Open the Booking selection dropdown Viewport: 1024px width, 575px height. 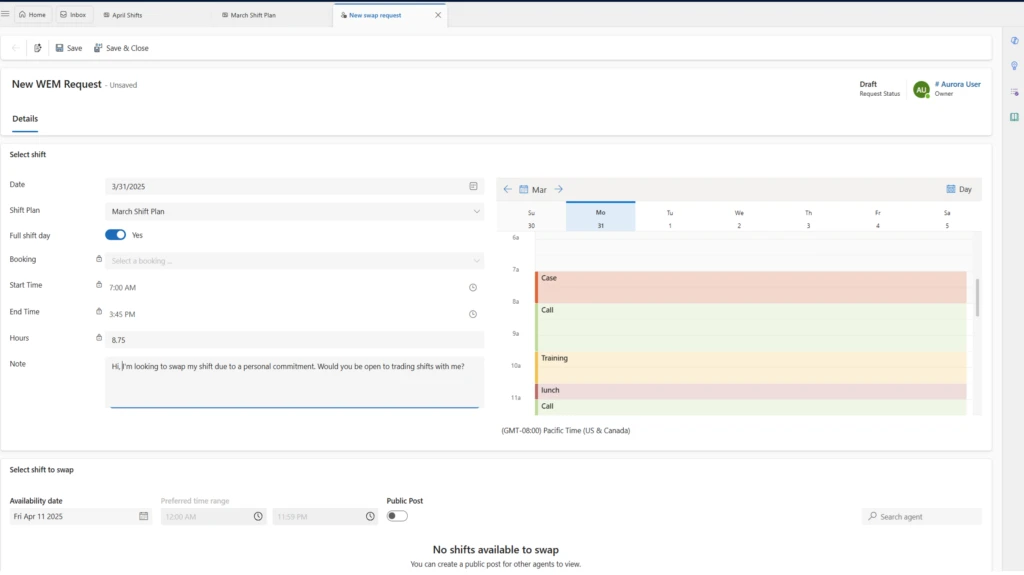(x=476, y=261)
